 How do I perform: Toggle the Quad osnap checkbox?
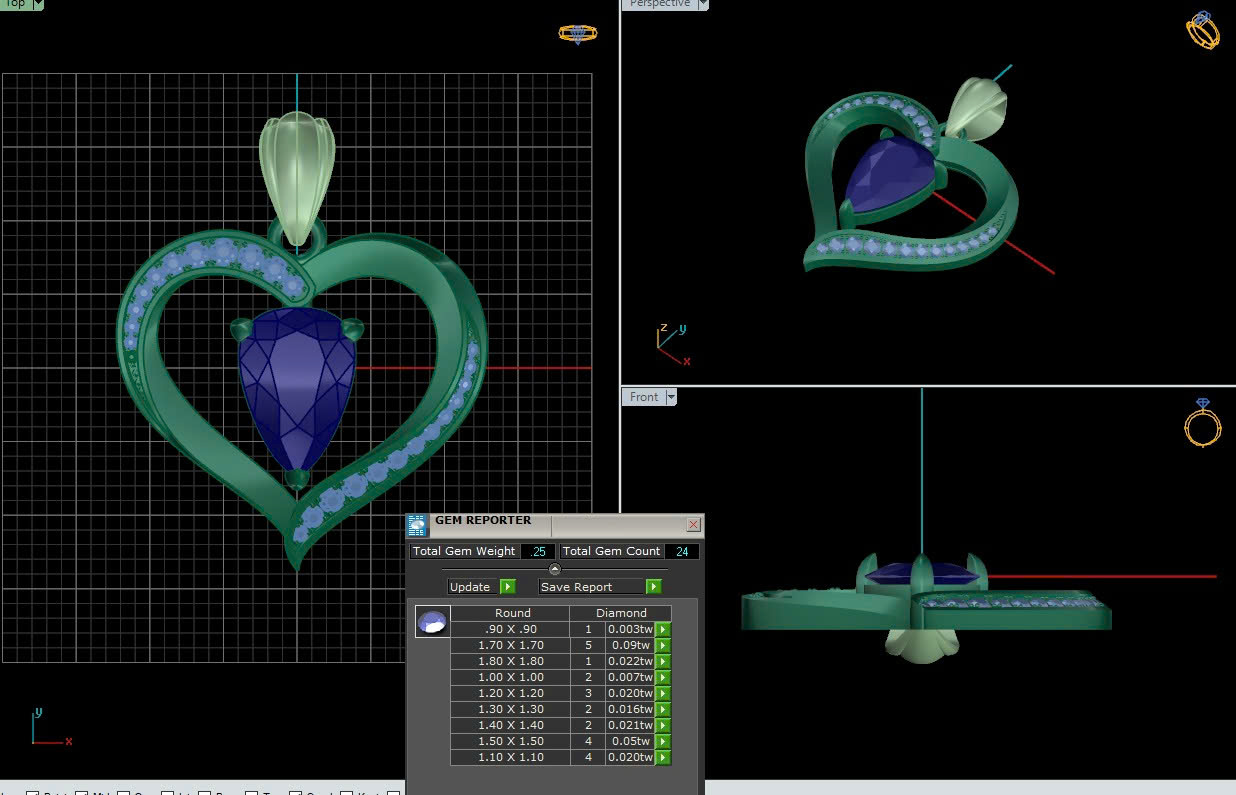coord(296,794)
